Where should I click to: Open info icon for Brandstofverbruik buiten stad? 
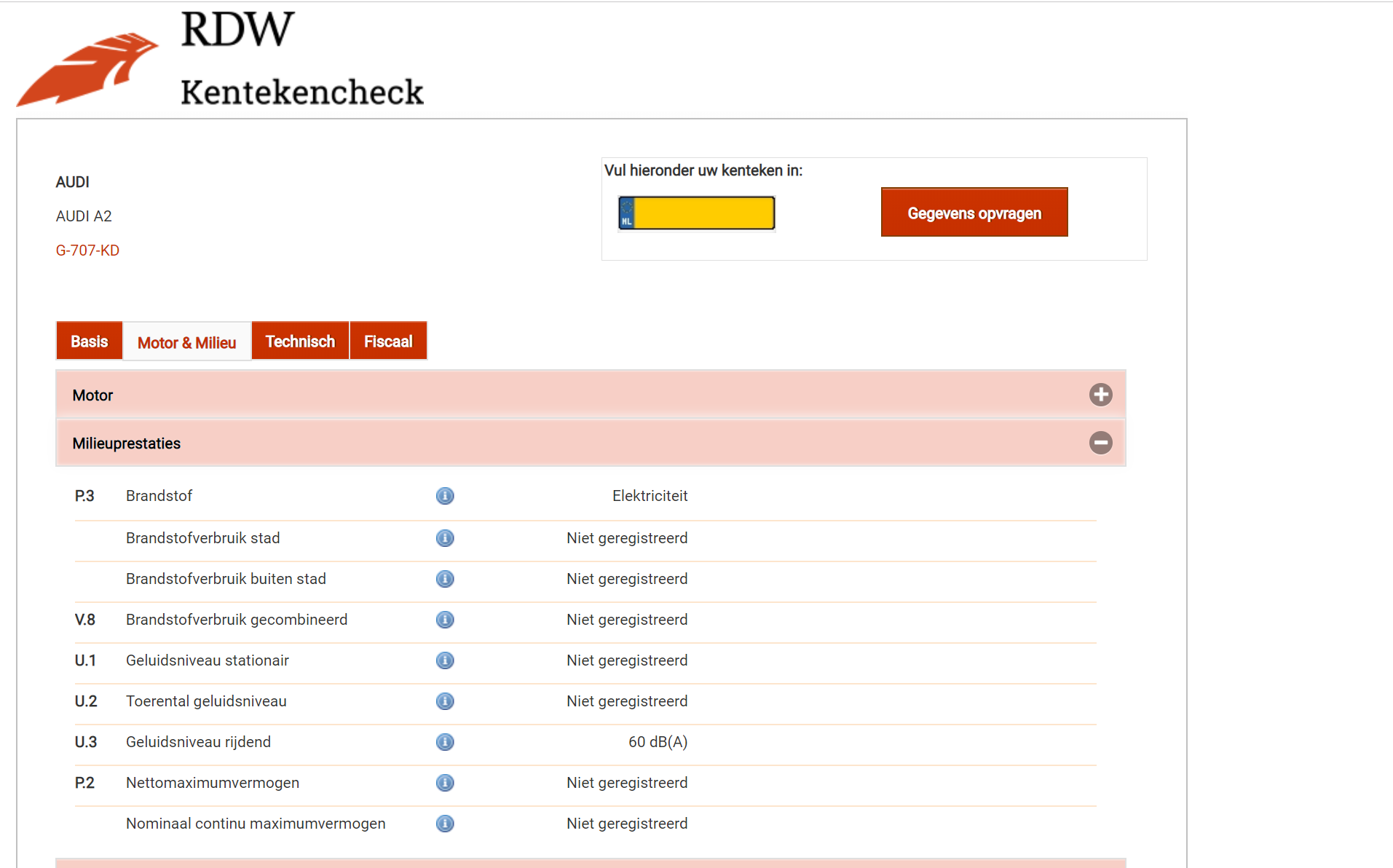point(445,579)
